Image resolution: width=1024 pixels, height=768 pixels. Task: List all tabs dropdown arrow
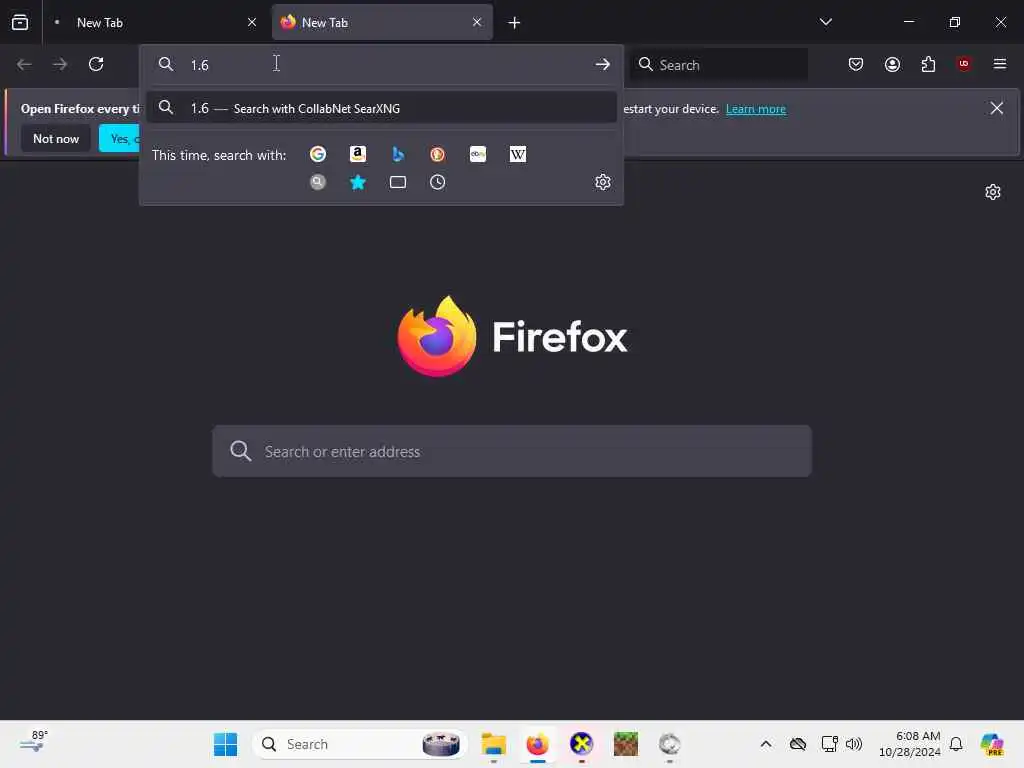(x=826, y=22)
